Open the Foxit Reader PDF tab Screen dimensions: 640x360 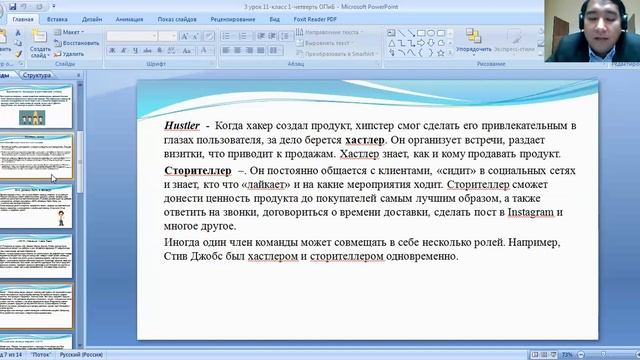[315, 19]
